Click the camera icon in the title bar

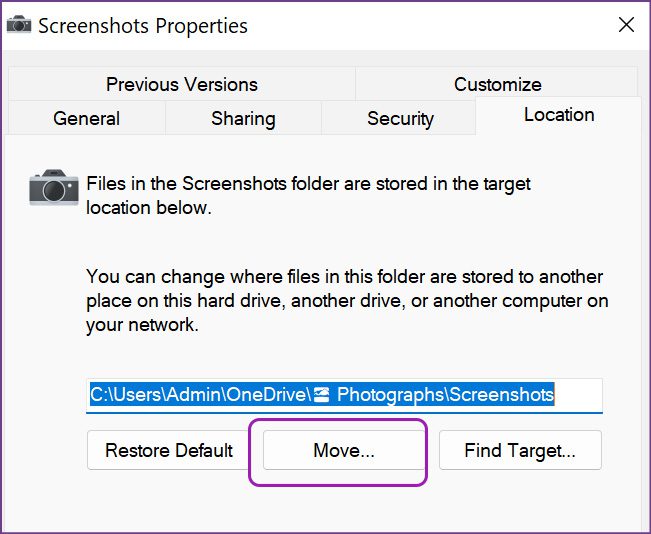[x=19, y=25]
